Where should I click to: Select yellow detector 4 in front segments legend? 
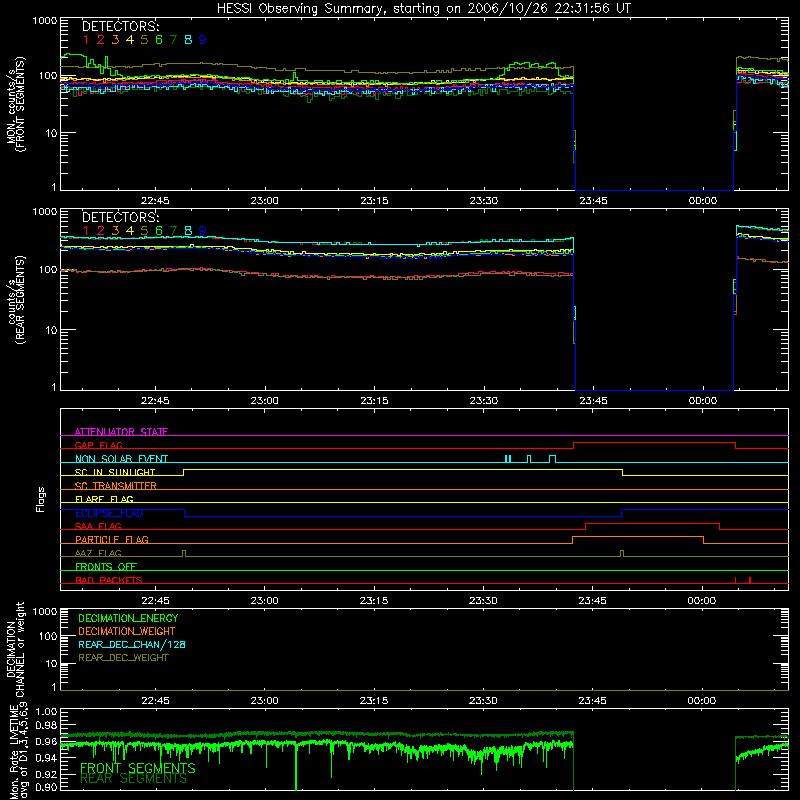pyautogui.click(x=130, y=40)
